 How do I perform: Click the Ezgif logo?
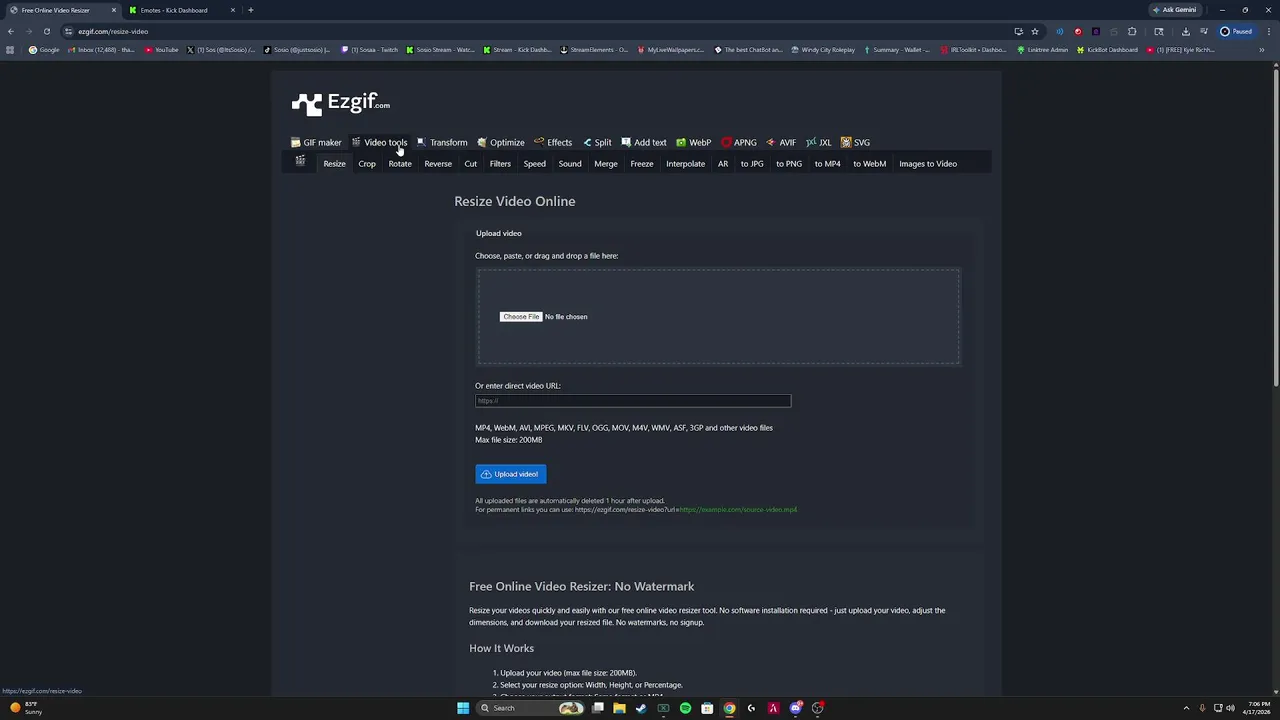[x=341, y=103]
